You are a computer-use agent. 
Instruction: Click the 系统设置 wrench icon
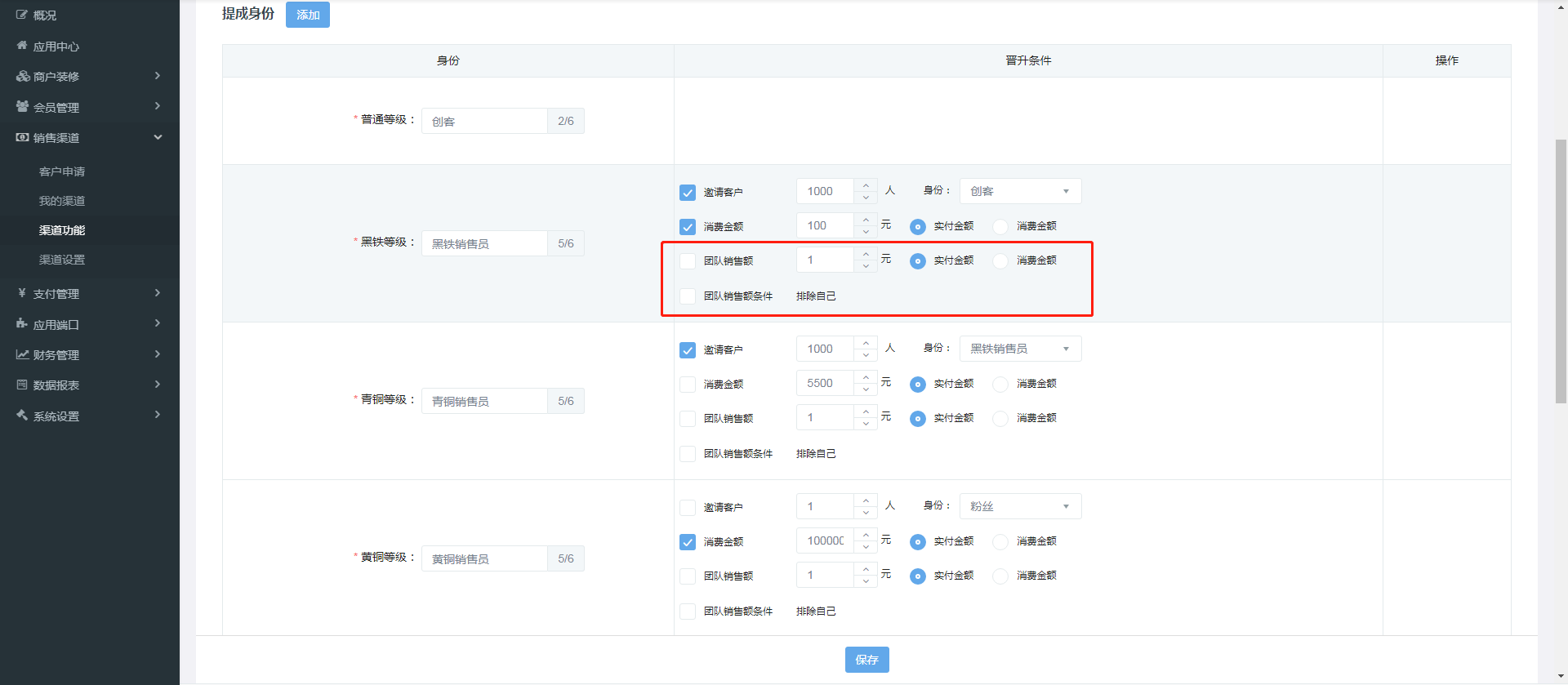coord(22,416)
